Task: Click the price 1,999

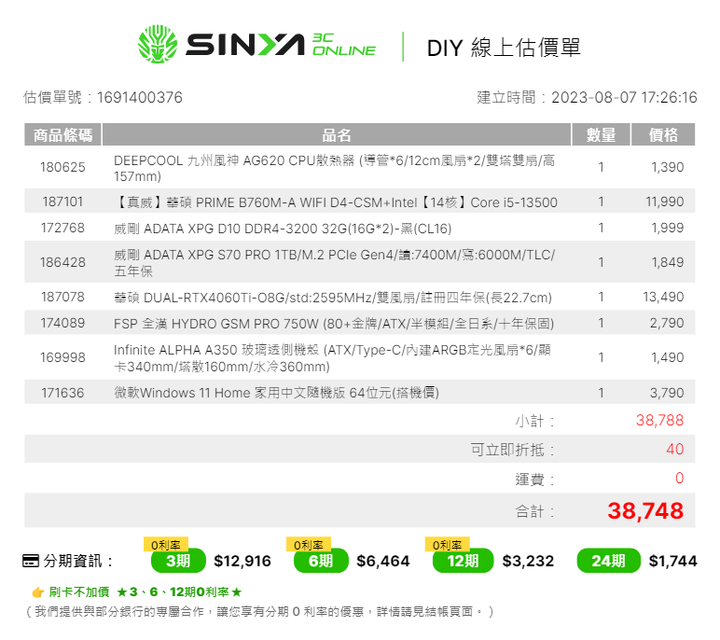Action: [x=668, y=228]
